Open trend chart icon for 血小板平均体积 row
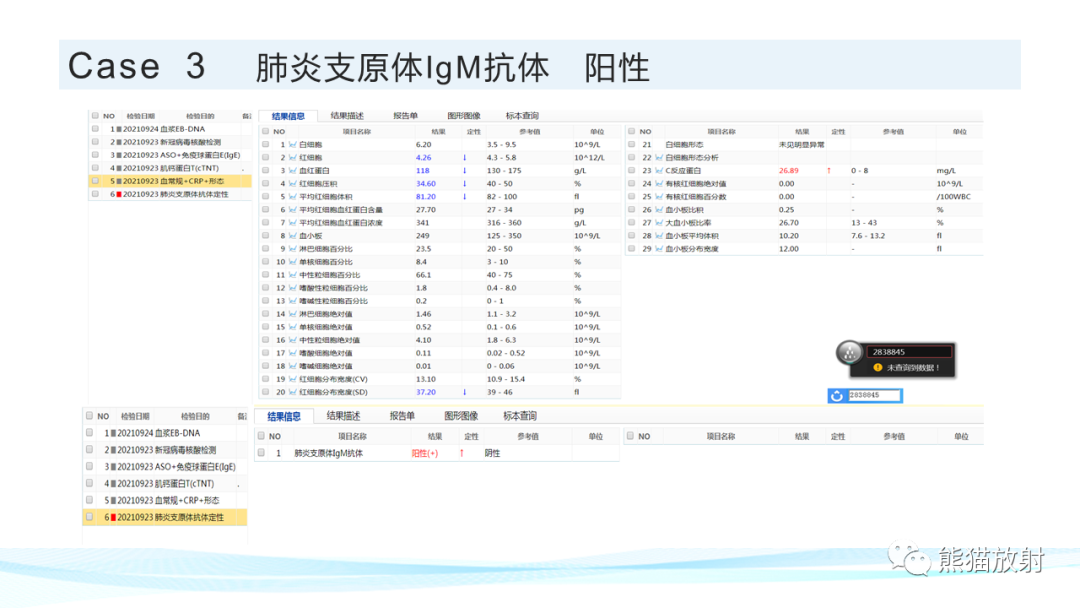The height and width of the screenshot is (608, 1080). pyautogui.click(x=659, y=235)
